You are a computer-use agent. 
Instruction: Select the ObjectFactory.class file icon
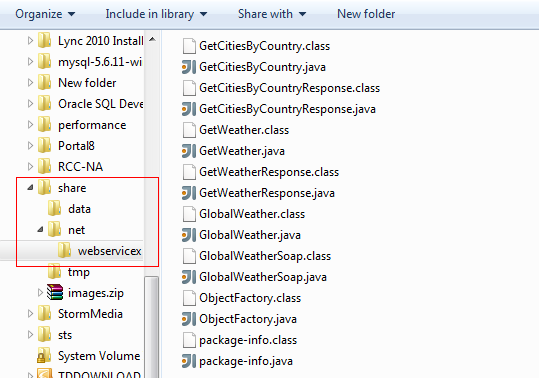click(189, 298)
